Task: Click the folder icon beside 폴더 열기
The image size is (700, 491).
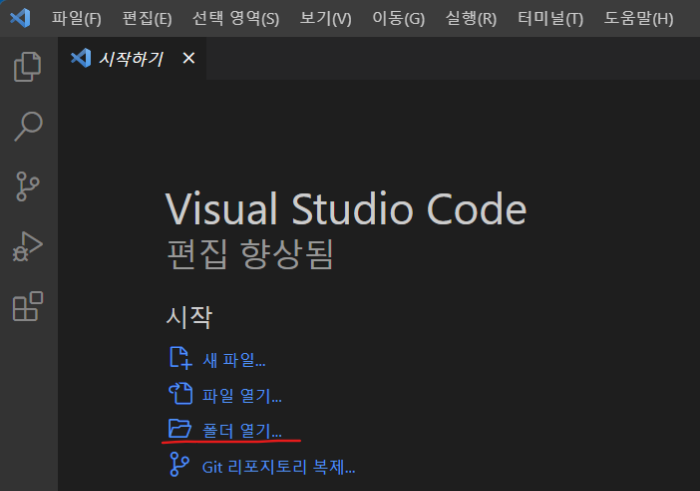Action: coord(179,429)
